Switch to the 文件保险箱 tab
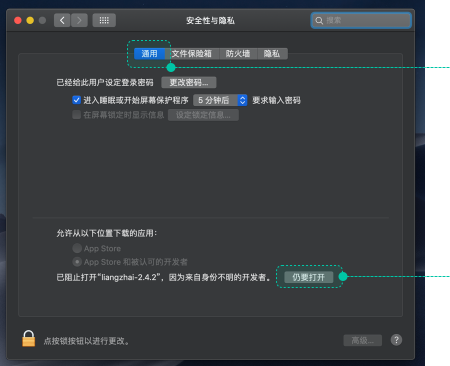 [192, 54]
